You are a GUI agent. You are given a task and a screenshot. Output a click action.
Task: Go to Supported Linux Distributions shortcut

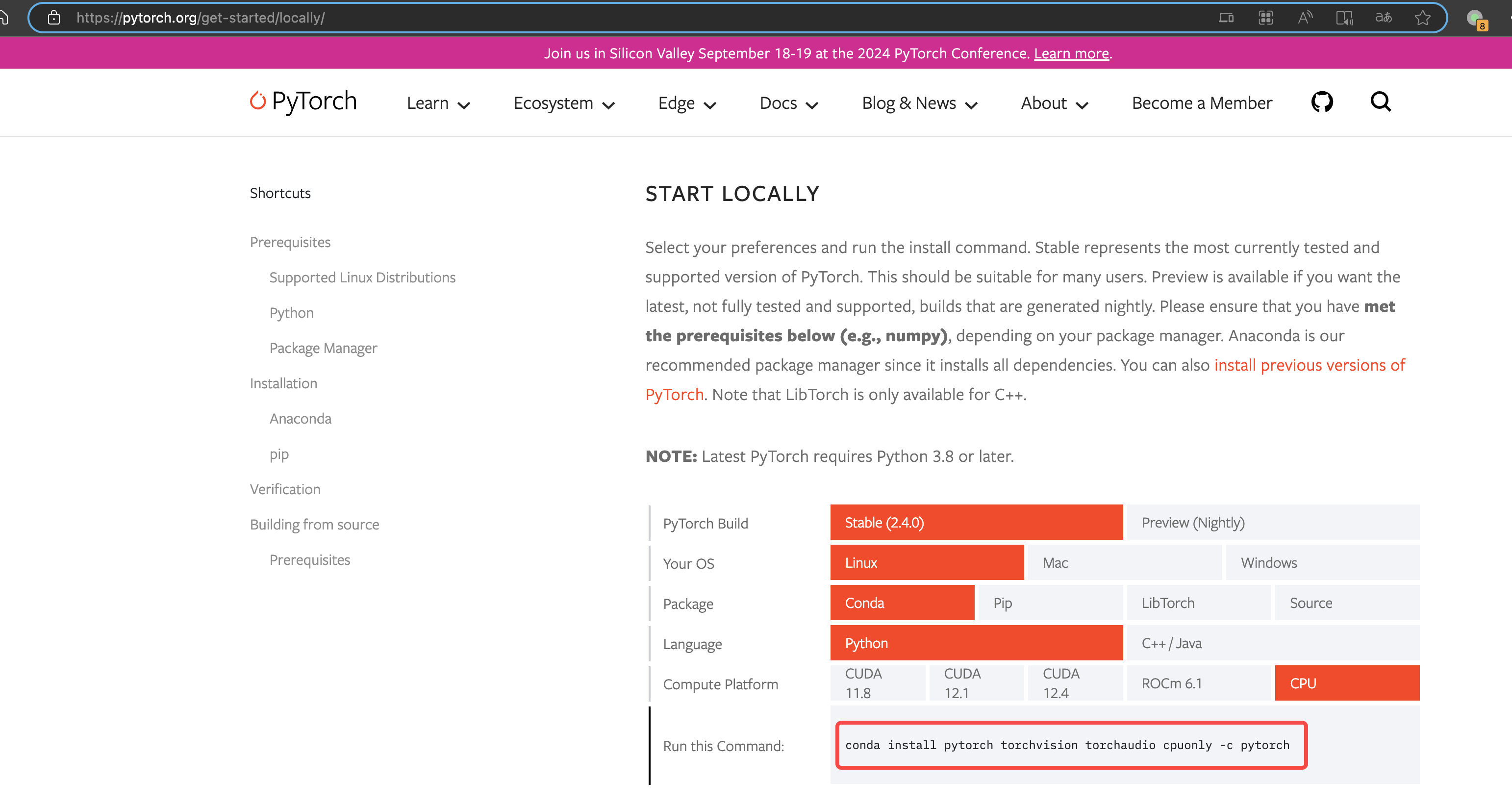[362, 277]
